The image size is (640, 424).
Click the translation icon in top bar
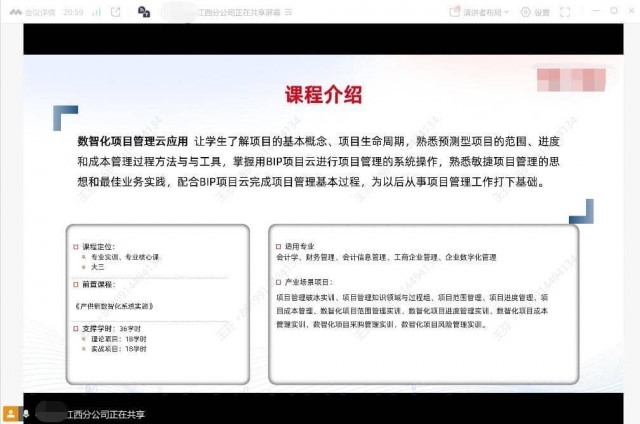144,12
